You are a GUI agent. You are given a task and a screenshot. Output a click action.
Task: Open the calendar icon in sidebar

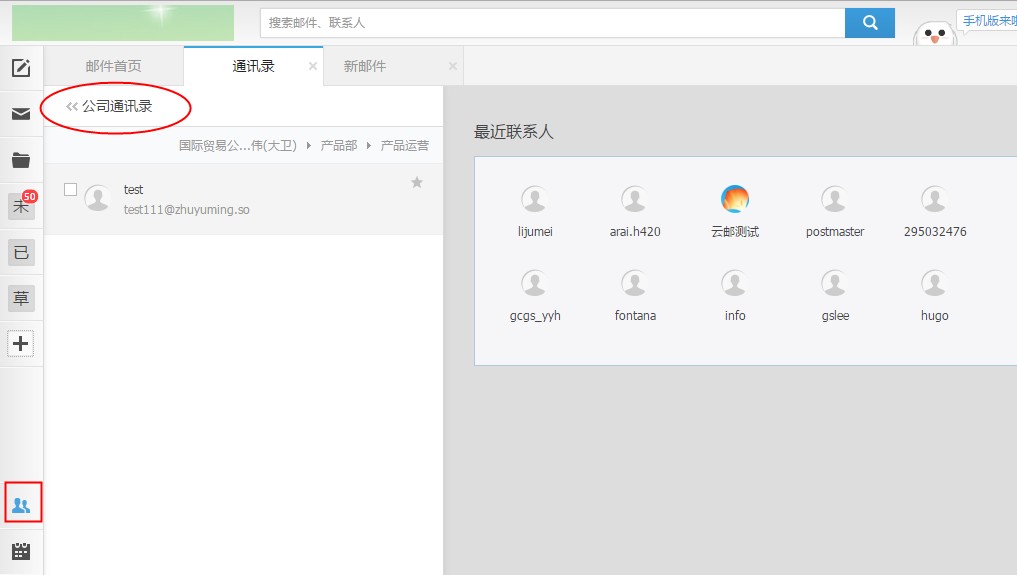point(21,551)
